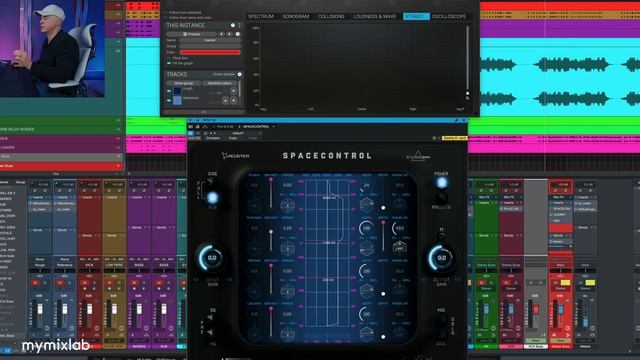
Task: Mute the LOW PERC mixer channel
Action: pyautogui.click(x=109, y=282)
